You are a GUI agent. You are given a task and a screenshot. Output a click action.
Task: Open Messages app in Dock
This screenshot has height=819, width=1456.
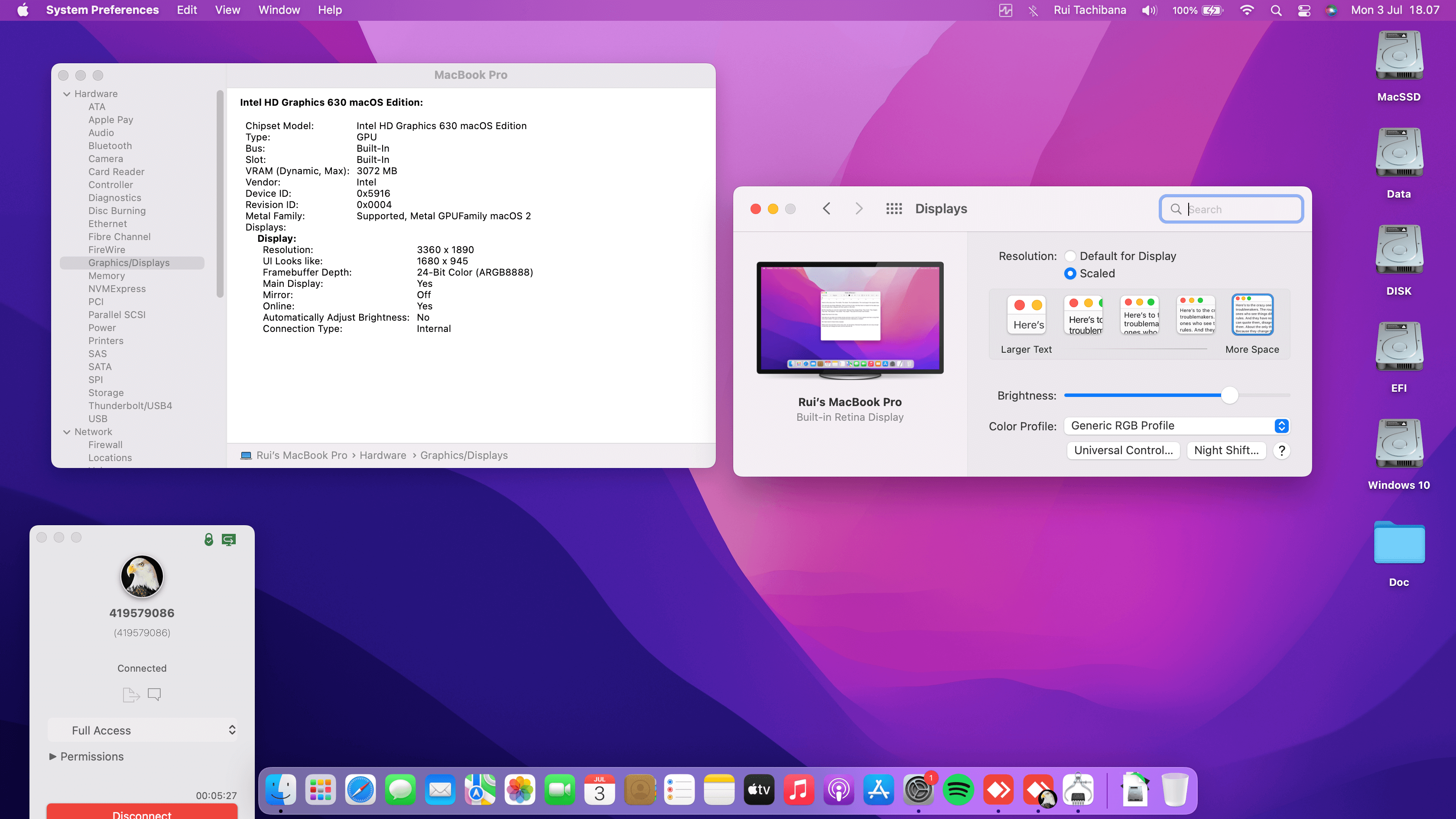coord(400,789)
